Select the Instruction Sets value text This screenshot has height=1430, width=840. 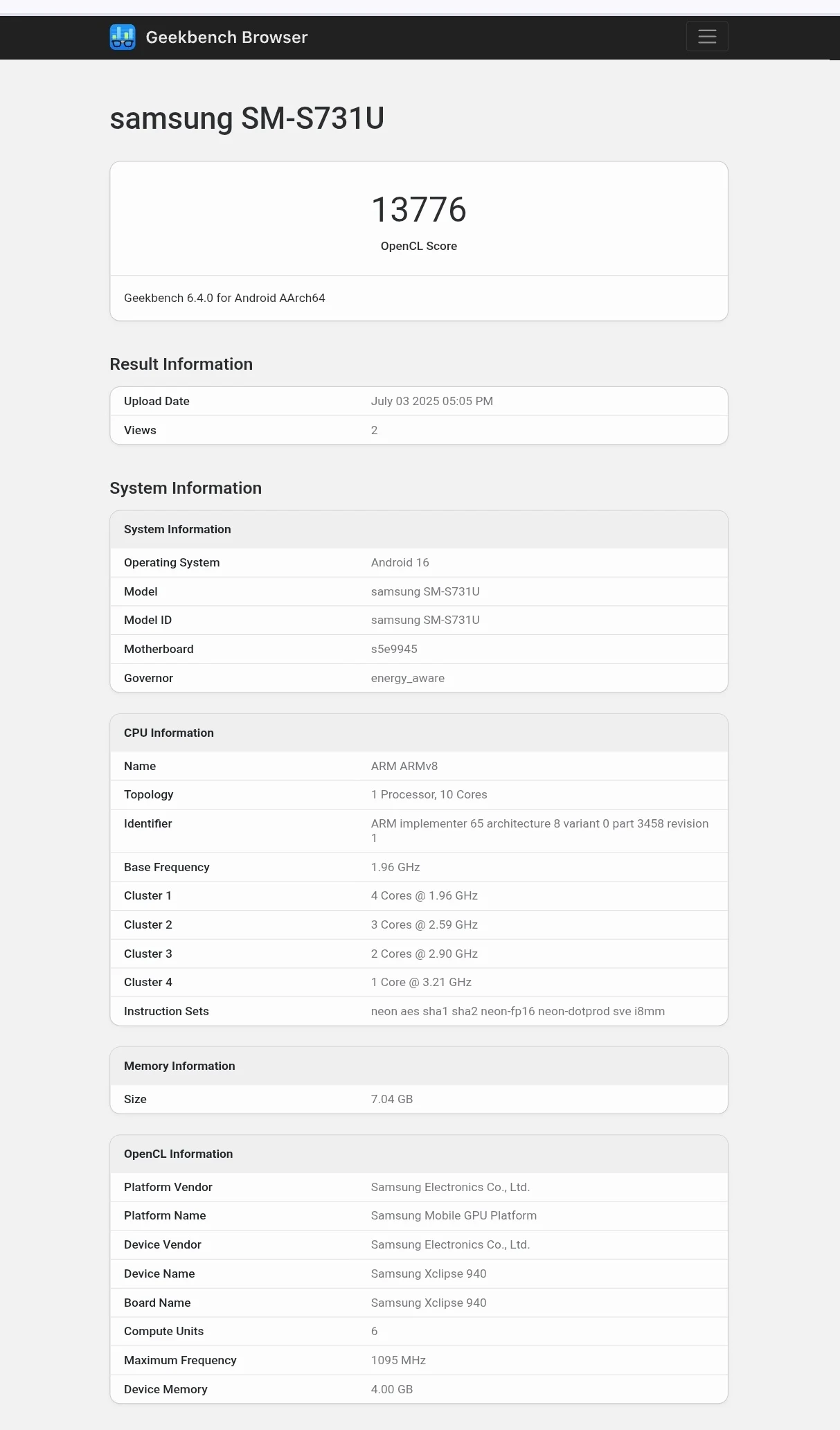click(517, 1011)
